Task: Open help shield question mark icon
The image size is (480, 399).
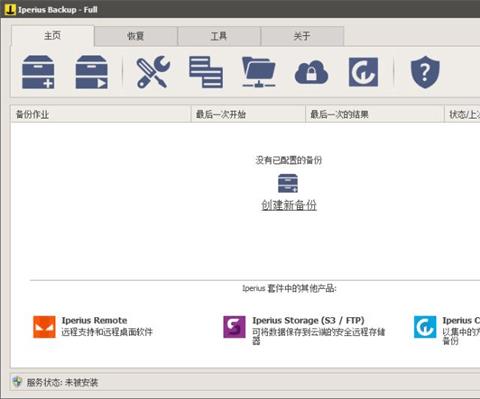Action: [425, 72]
